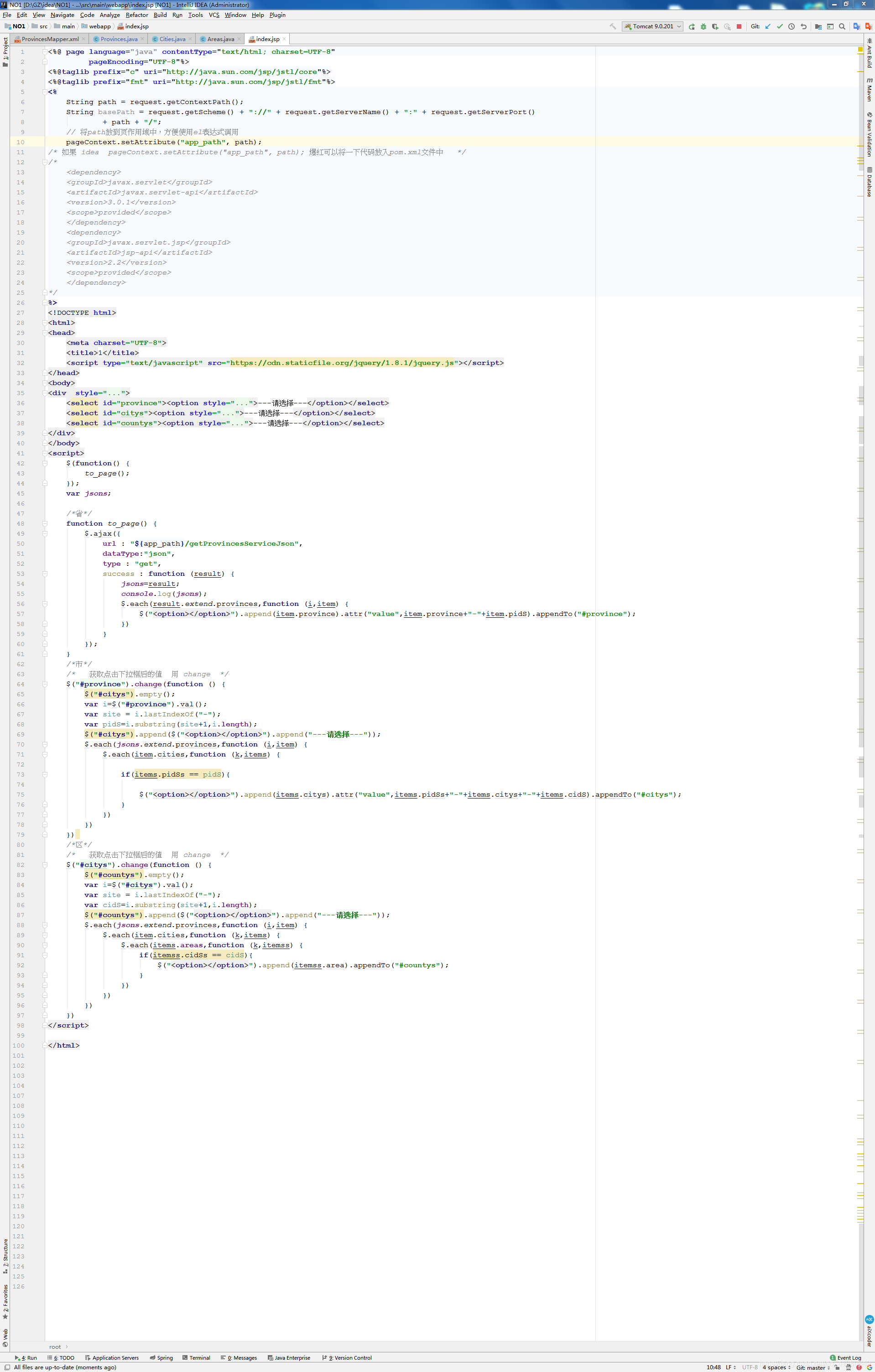Click the root breadcrumb at editor bottom
Viewport: 875px width, 1372px height.
pyautogui.click(x=55, y=1347)
